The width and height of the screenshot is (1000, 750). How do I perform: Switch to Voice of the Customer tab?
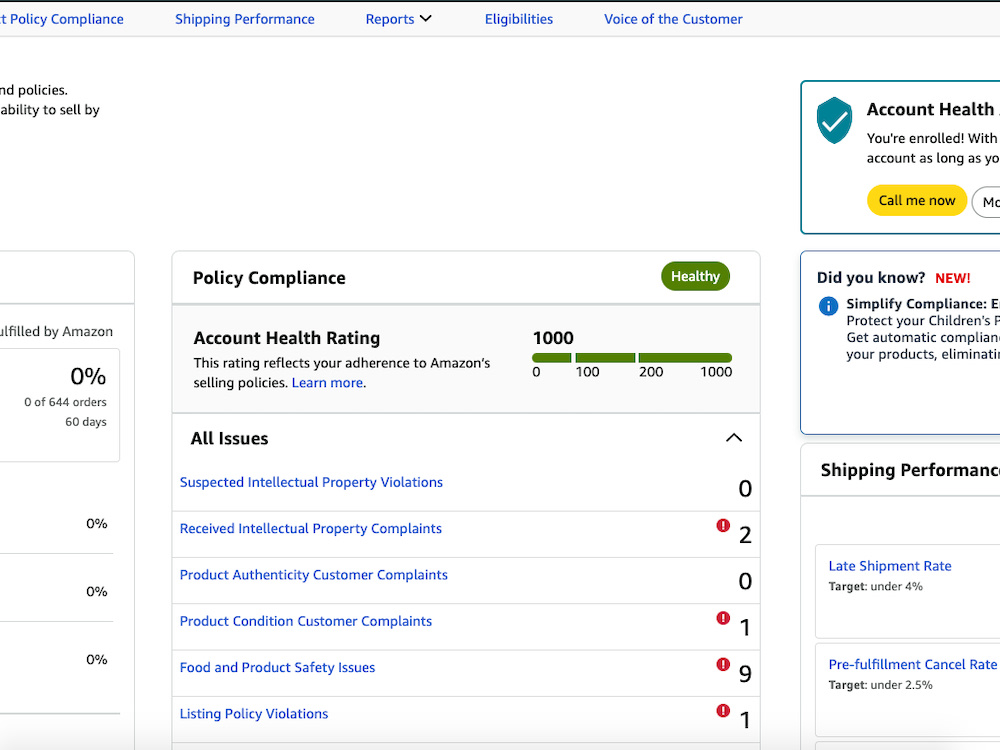[673, 19]
